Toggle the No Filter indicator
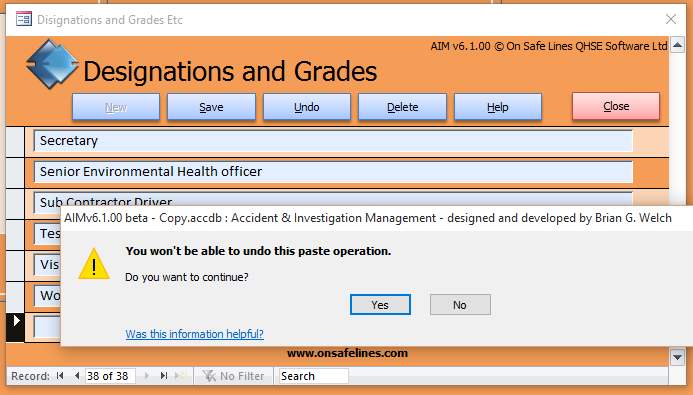 coord(233,376)
